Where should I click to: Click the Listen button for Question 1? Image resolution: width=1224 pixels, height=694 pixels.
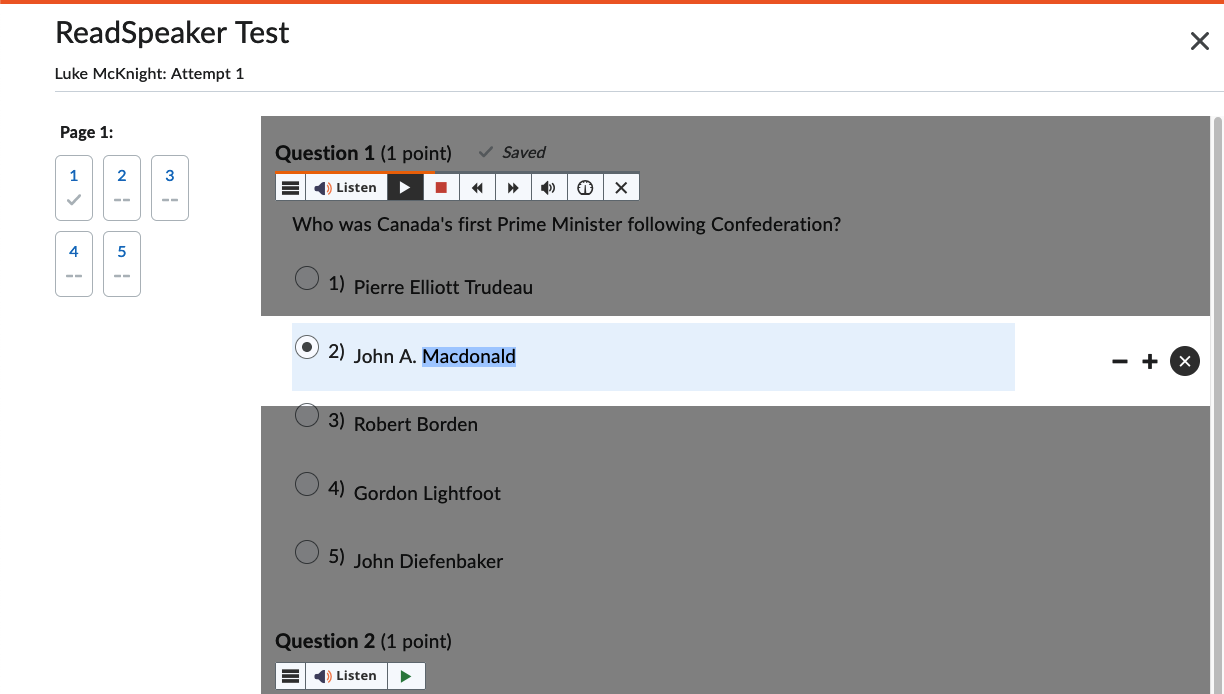346,187
